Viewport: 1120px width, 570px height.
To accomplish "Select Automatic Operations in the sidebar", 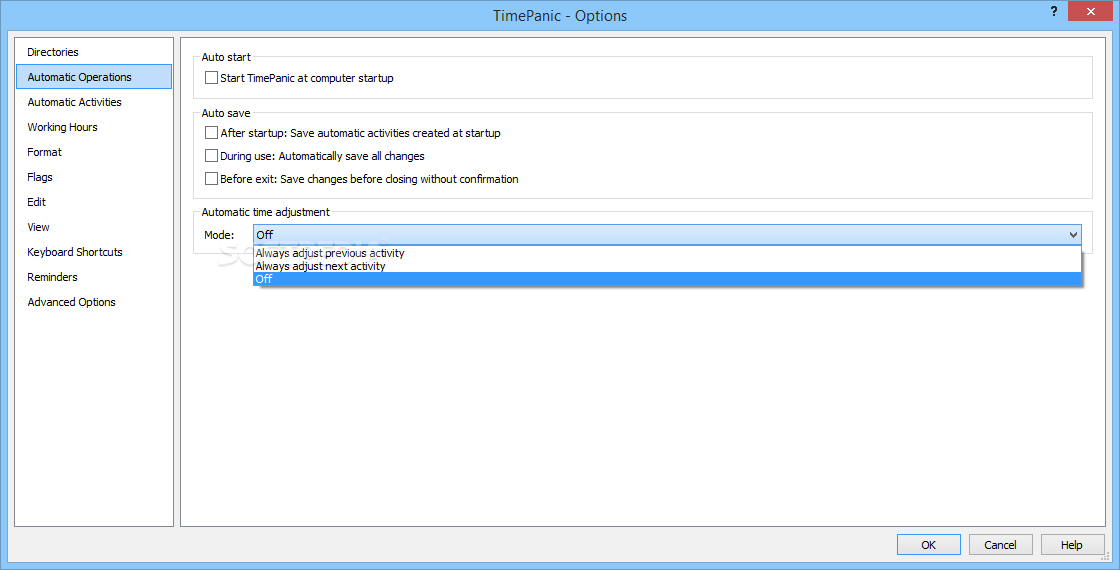I will 94,77.
